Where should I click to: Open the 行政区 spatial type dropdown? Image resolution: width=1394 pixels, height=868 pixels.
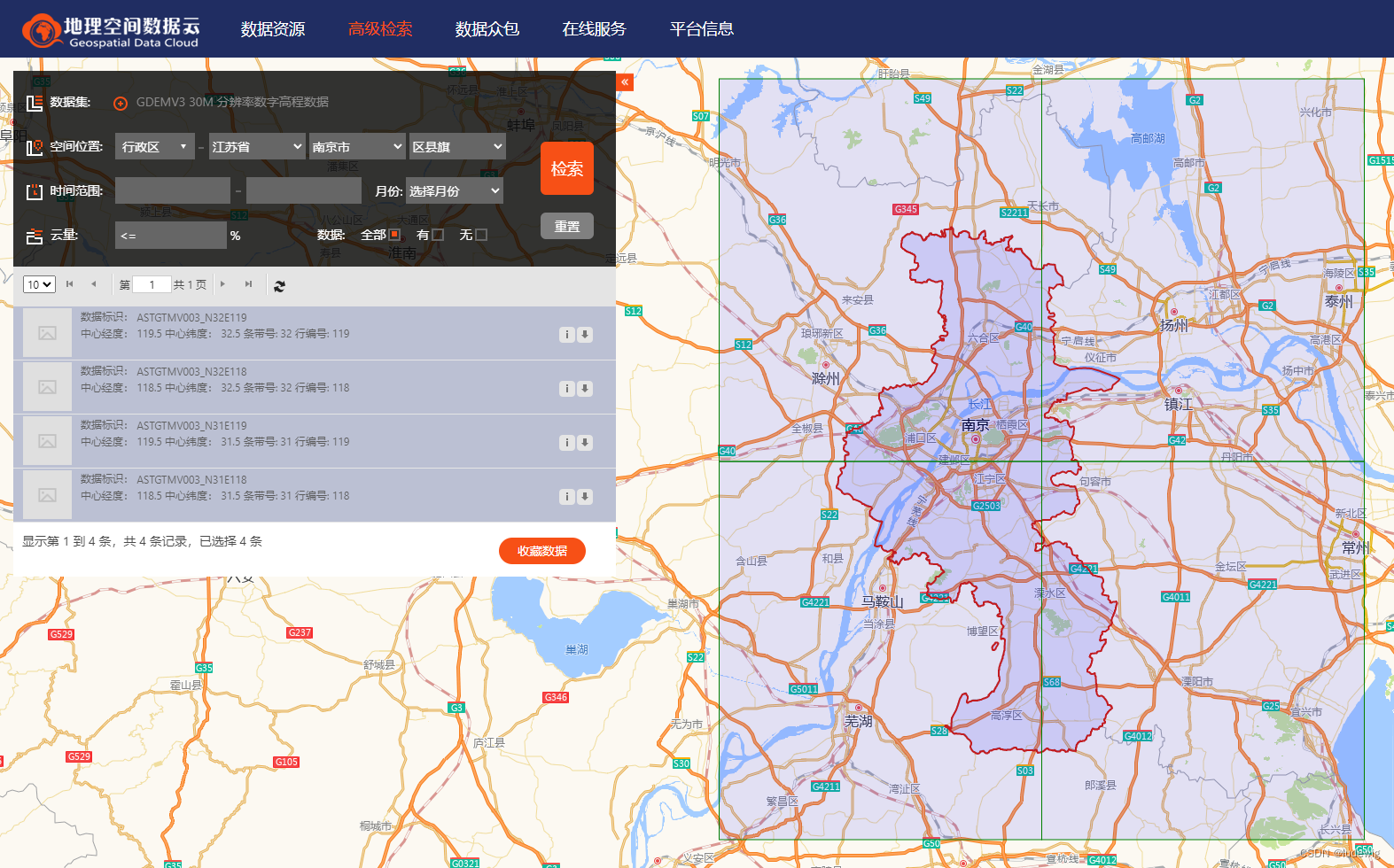coord(155,147)
